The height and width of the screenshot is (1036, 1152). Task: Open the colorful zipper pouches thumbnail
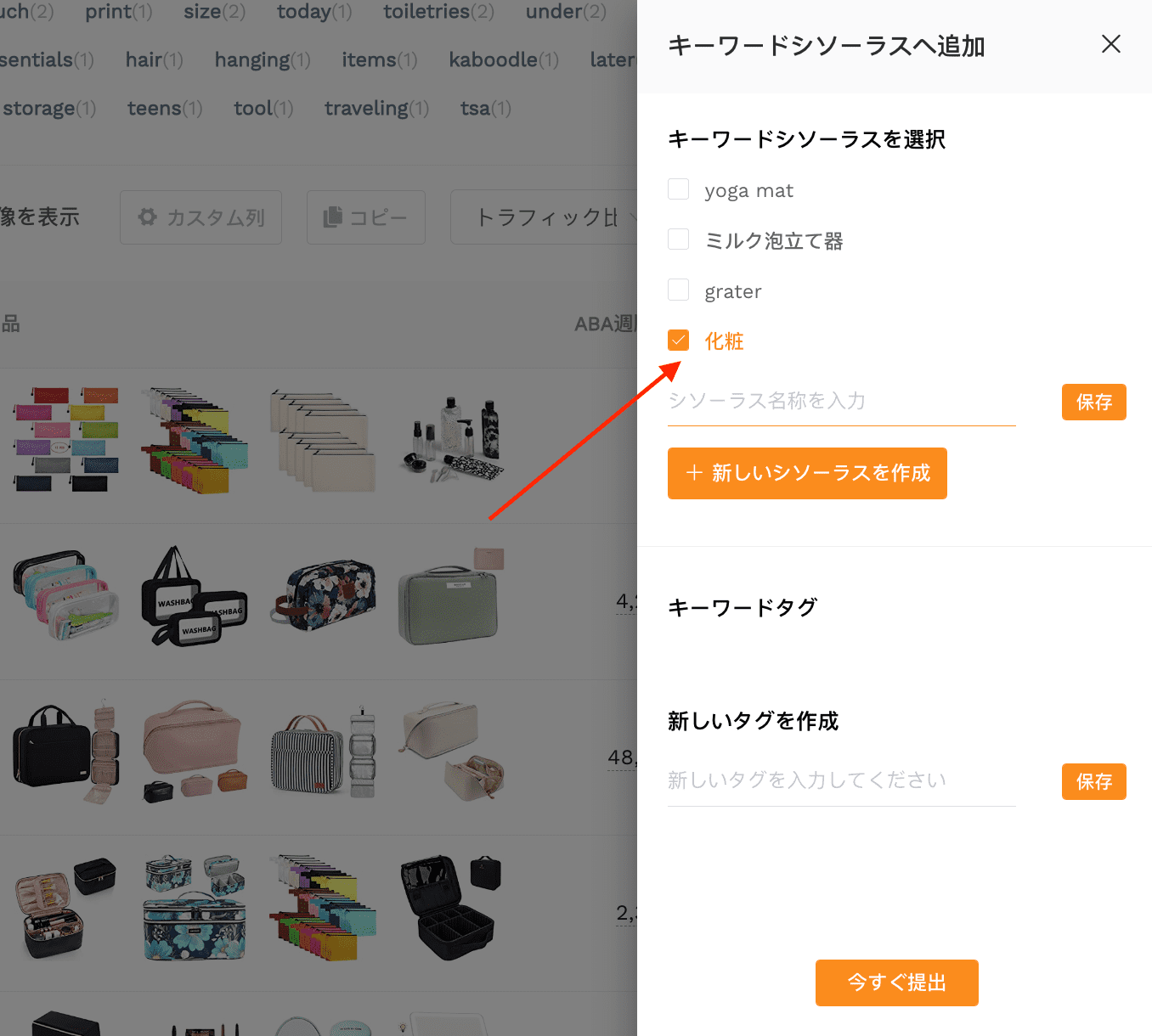coord(66,438)
